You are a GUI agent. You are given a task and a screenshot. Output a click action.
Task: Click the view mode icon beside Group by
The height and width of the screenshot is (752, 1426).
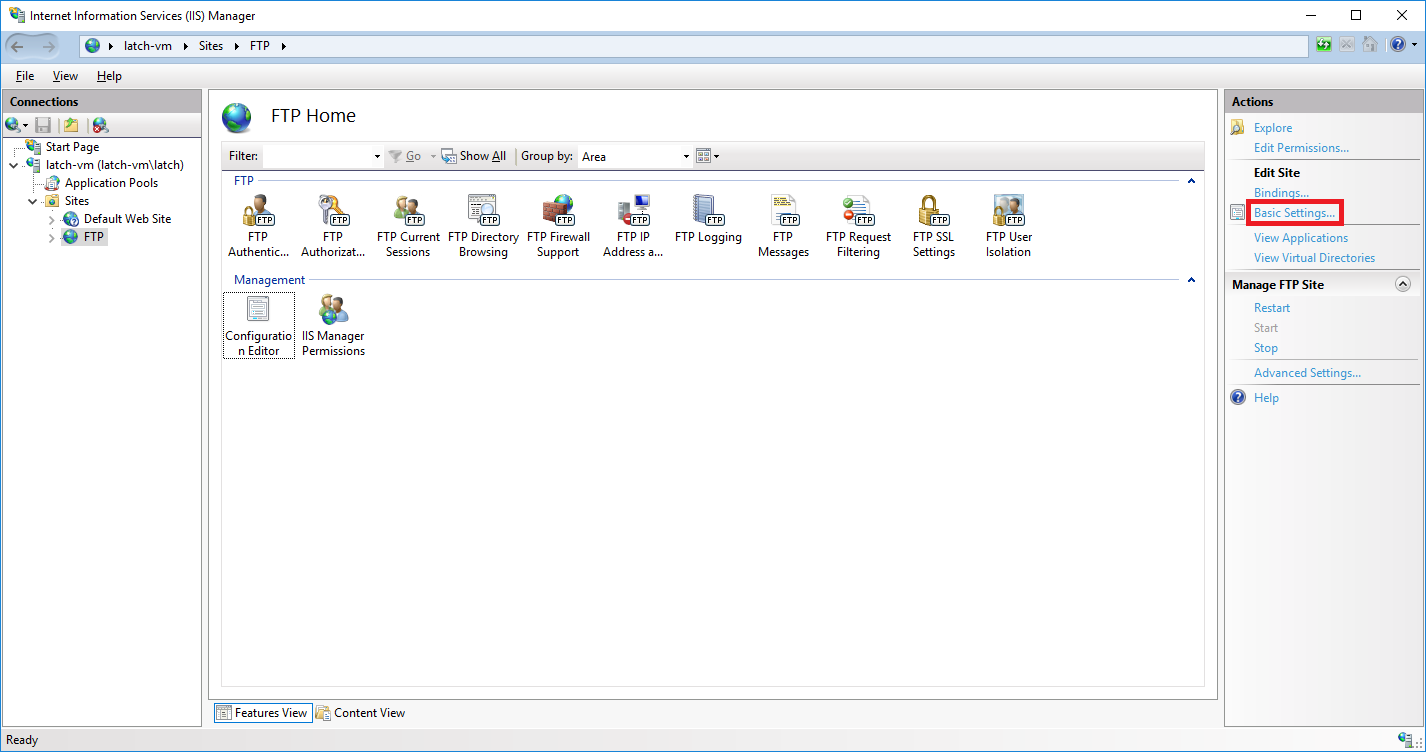pyautogui.click(x=703, y=156)
